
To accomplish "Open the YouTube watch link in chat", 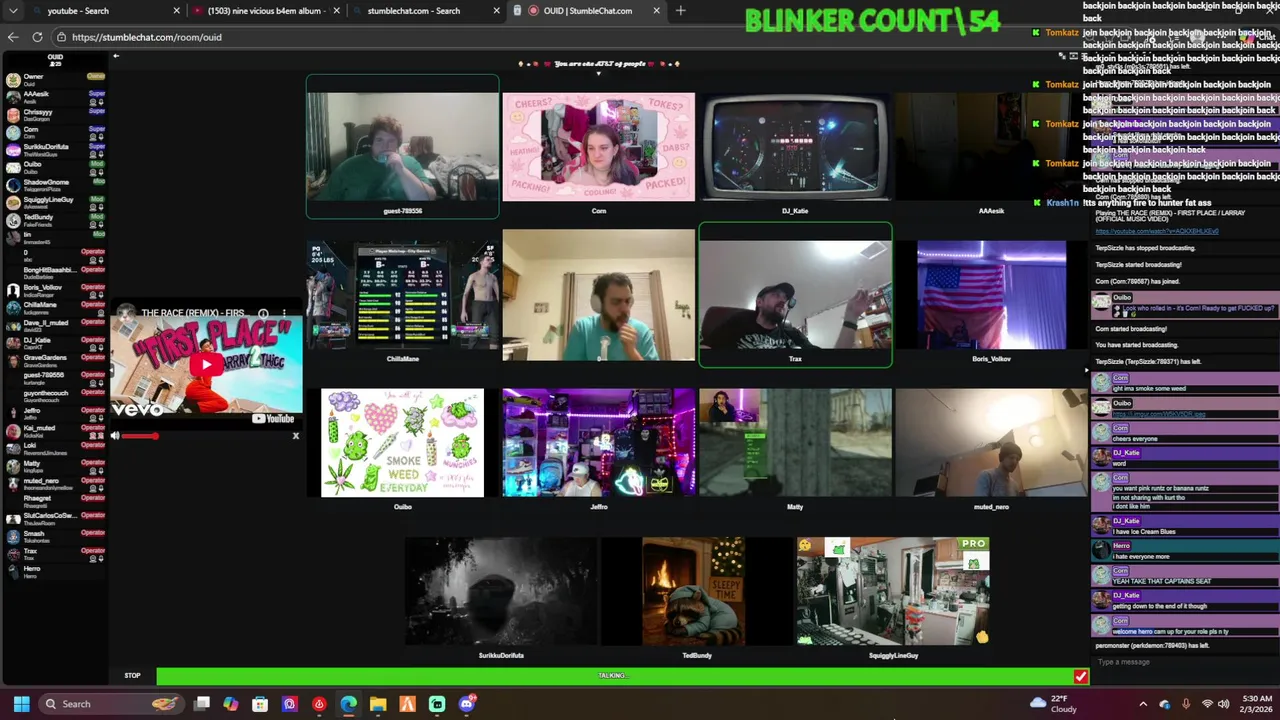I will click(1157, 231).
